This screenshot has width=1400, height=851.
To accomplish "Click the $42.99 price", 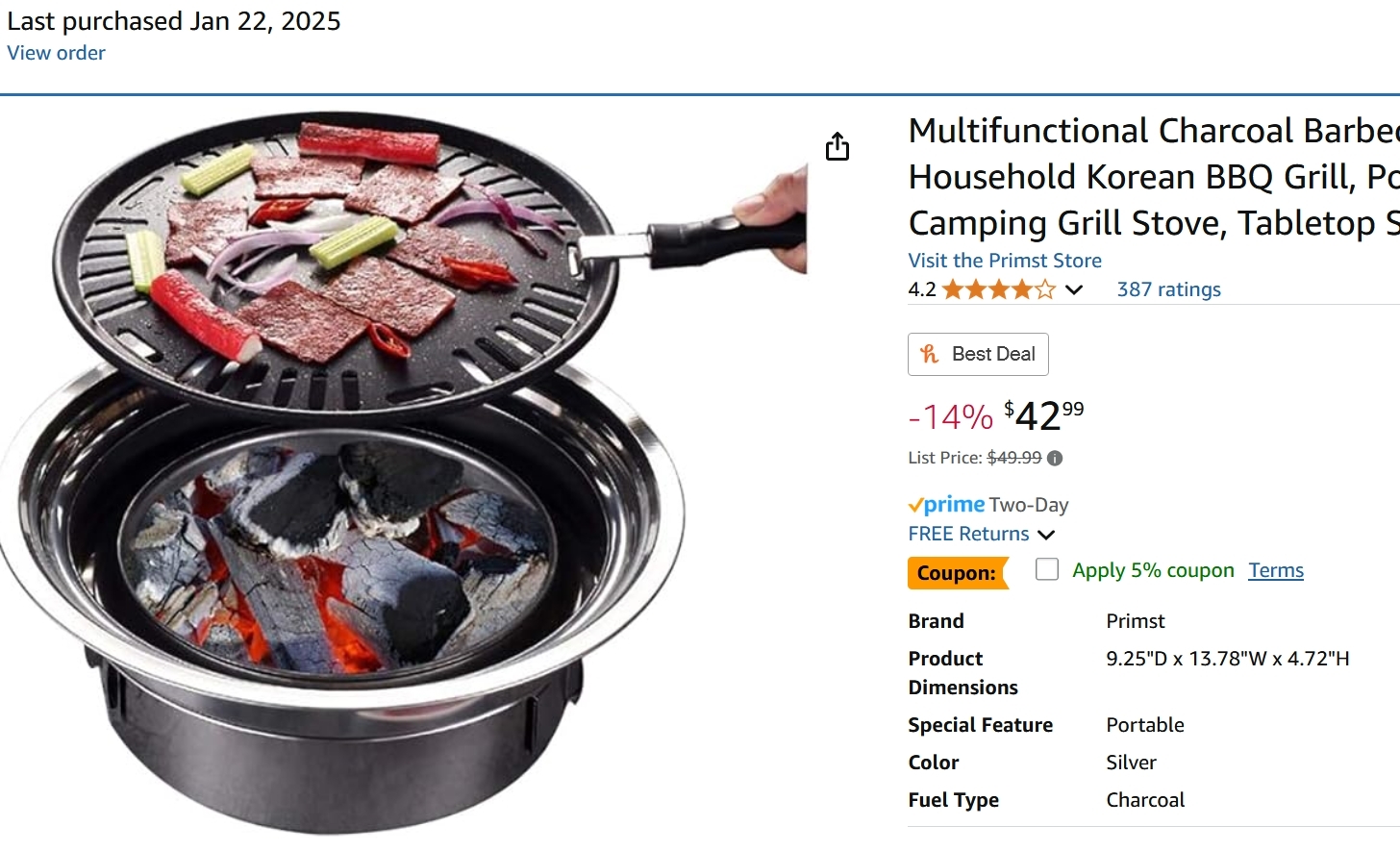I will (1044, 416).
